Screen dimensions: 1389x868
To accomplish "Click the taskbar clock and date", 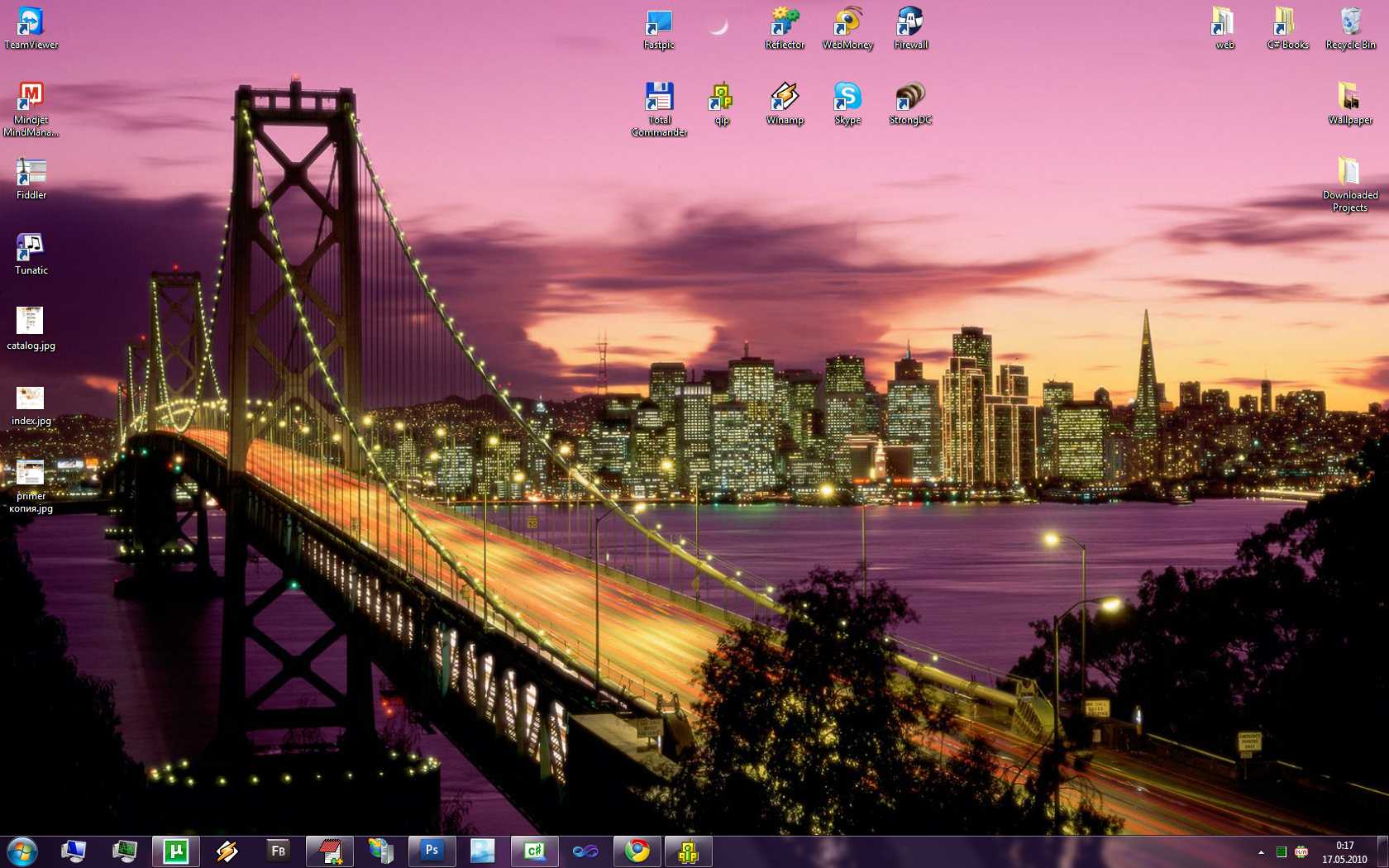I will click(x=1344, y=851).
